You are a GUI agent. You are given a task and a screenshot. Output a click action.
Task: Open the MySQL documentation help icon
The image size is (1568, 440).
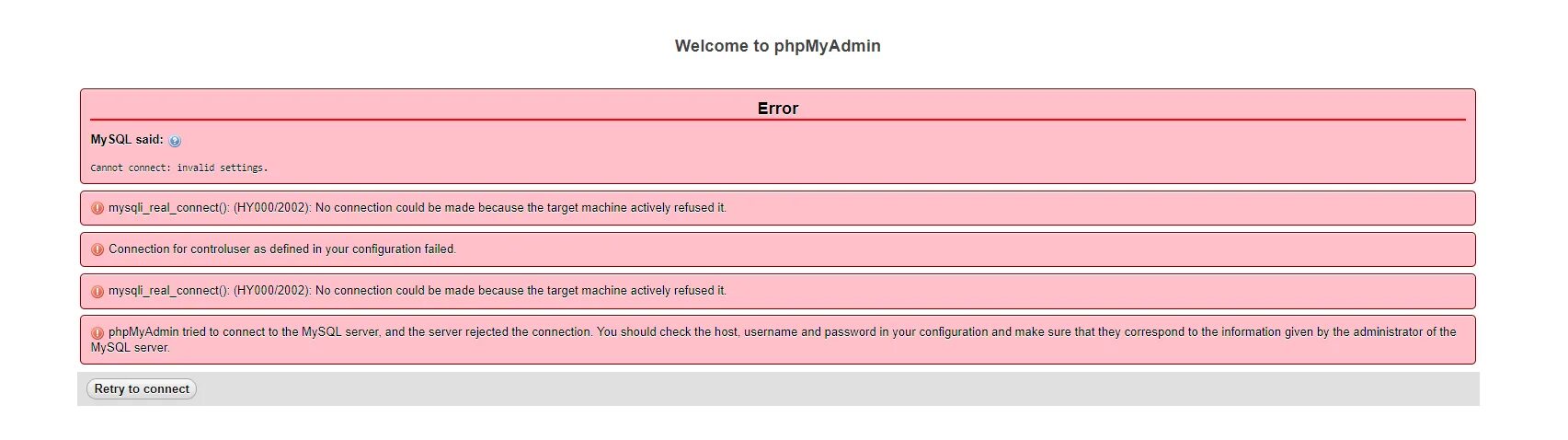tap(175, 141)
